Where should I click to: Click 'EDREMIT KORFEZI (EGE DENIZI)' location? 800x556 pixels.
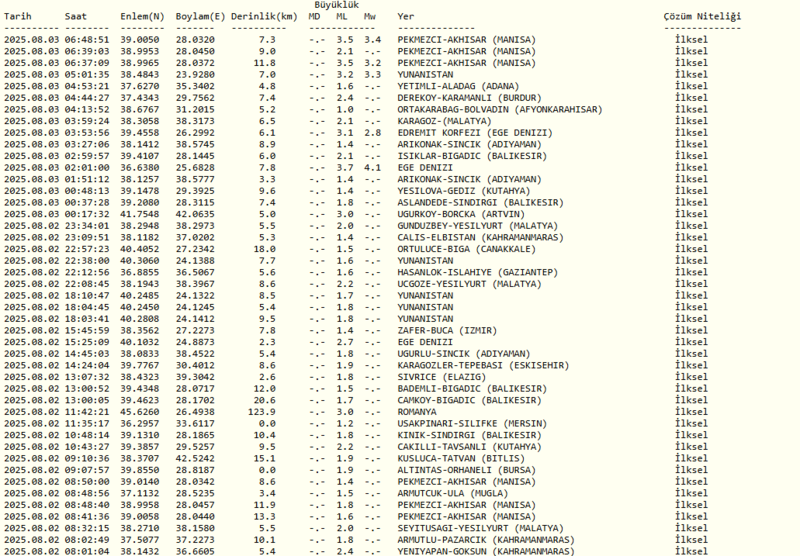(475, 133)
